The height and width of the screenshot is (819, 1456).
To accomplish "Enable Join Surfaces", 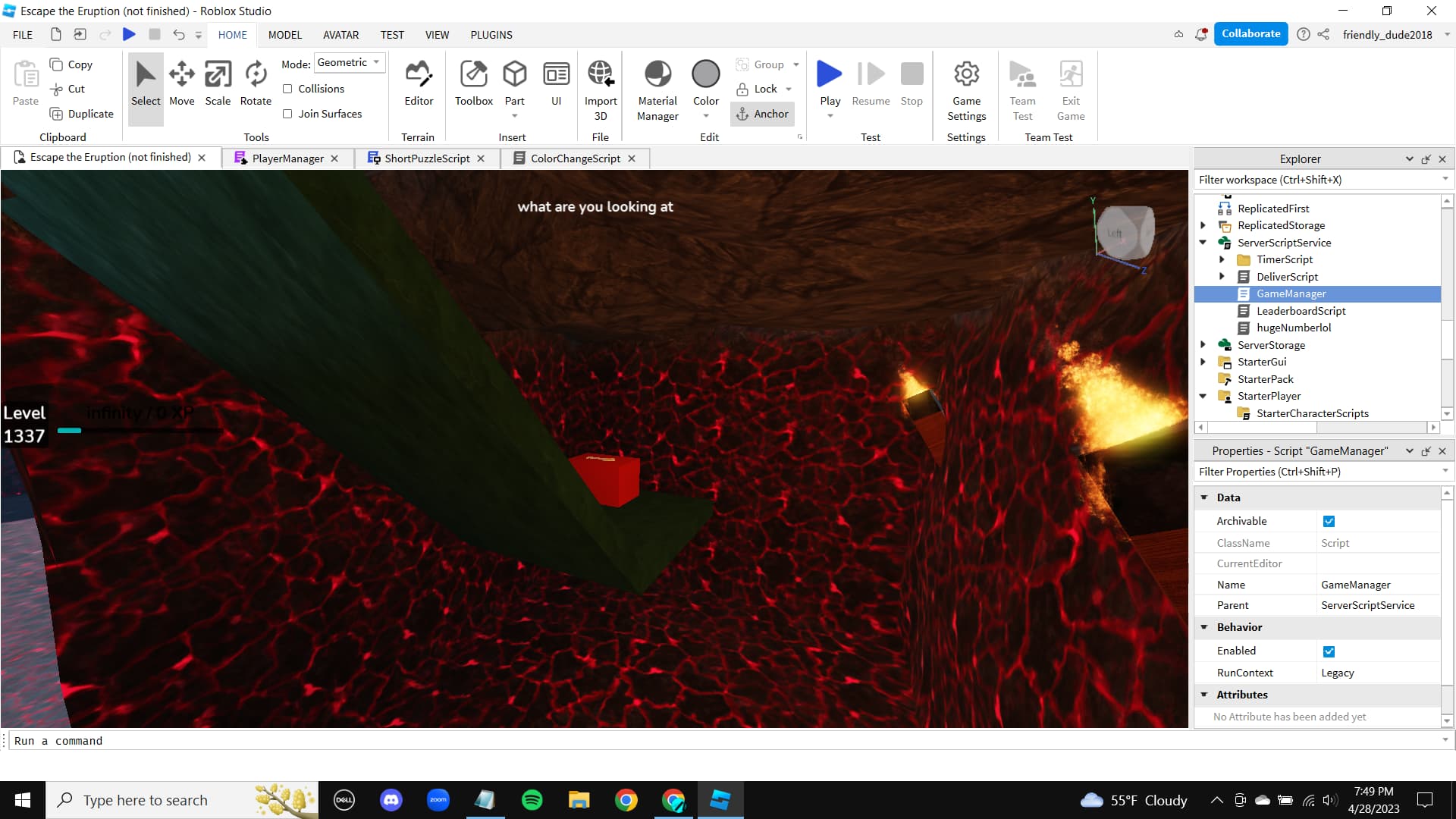I will point(288,114).
